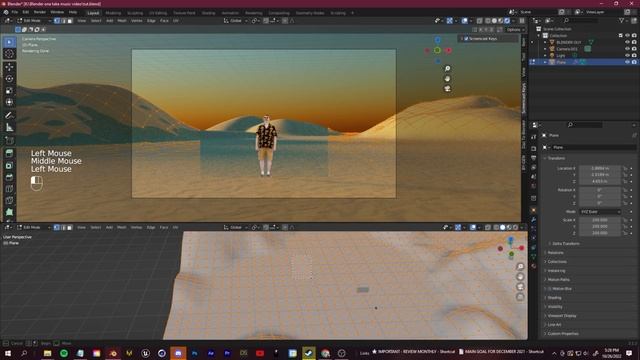Toggle X-ray in top viewport header
The width and height of the screenshot is (640, 360).
(480, 20)
